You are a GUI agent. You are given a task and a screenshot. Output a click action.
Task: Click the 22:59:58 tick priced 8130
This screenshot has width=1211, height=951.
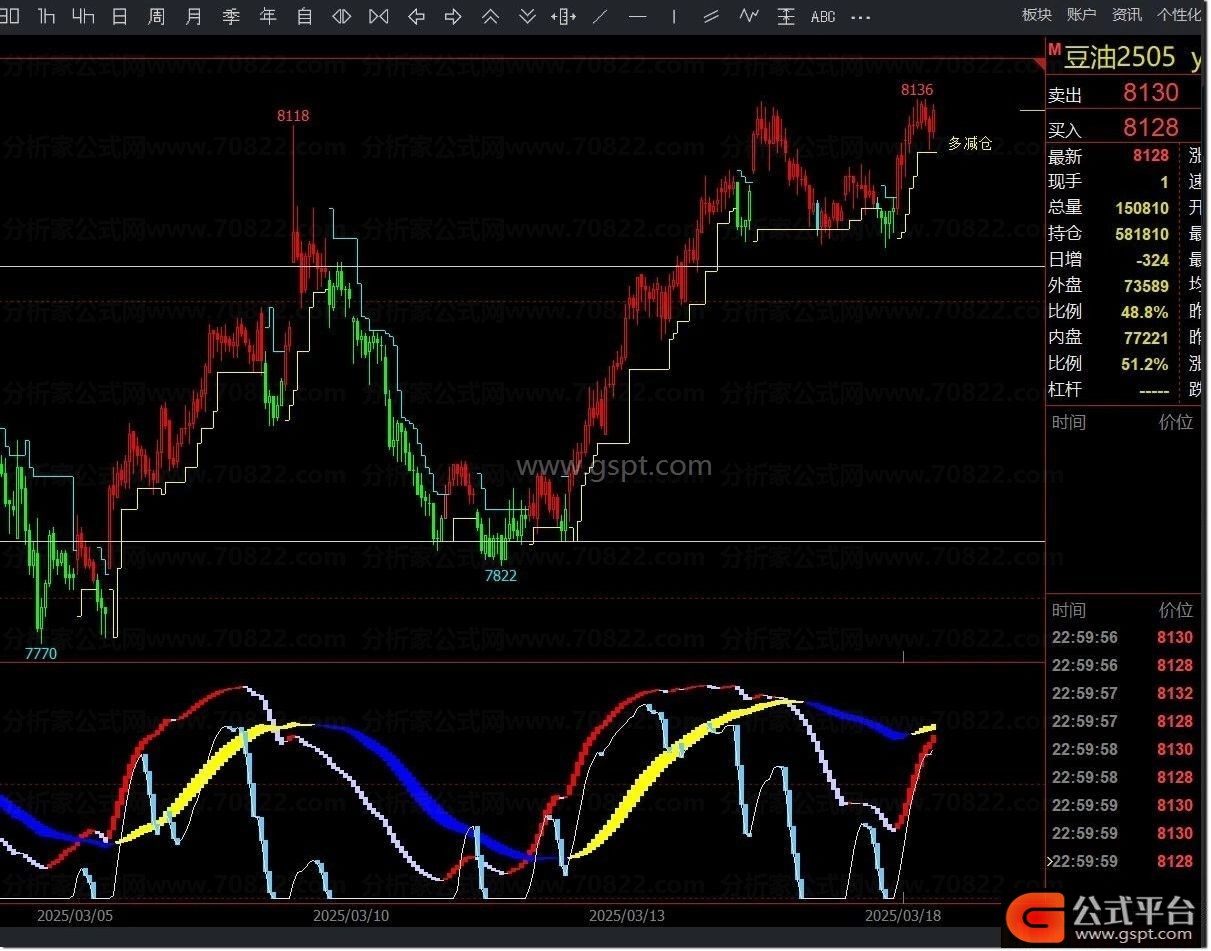tap(1121, 749)
